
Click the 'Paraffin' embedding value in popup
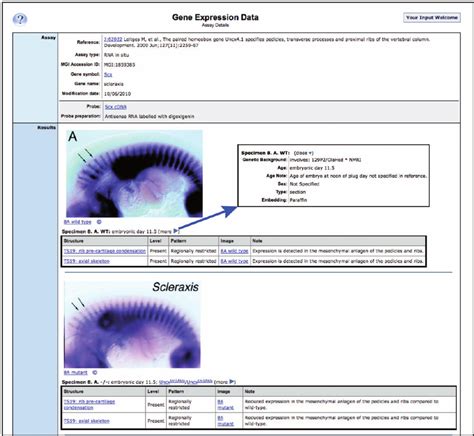[298, 200]
